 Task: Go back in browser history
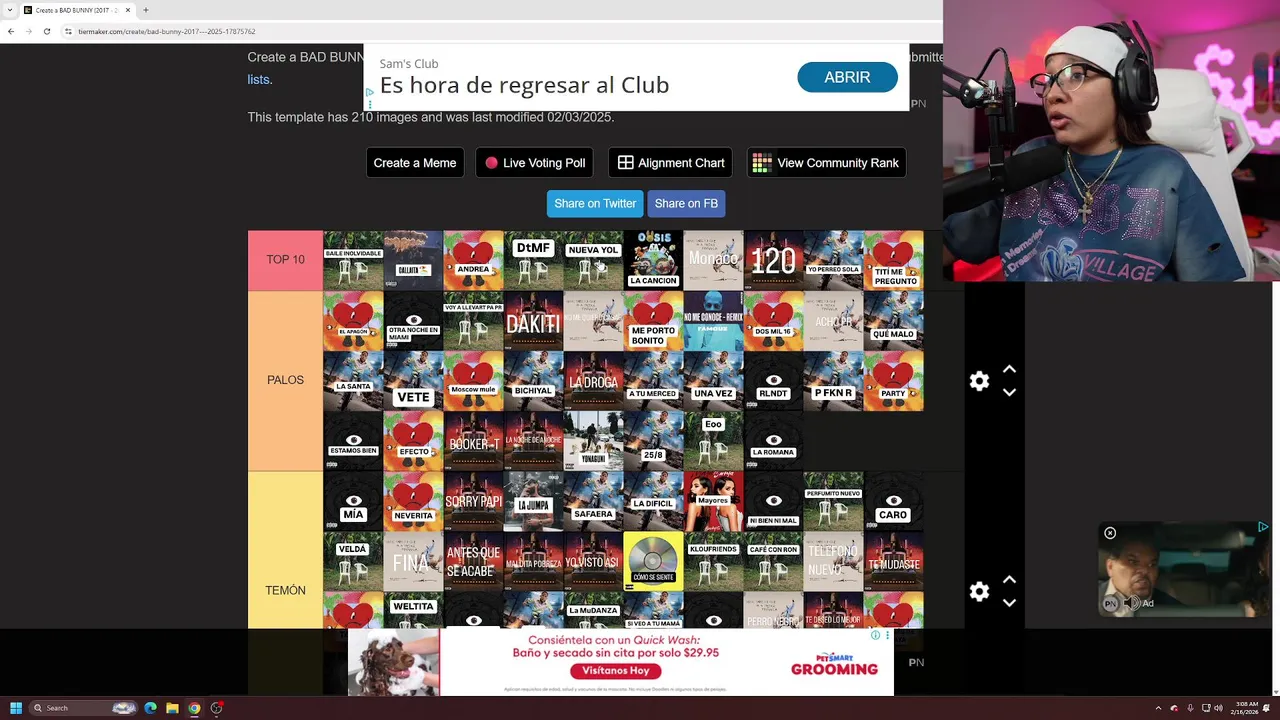[11, 31]
